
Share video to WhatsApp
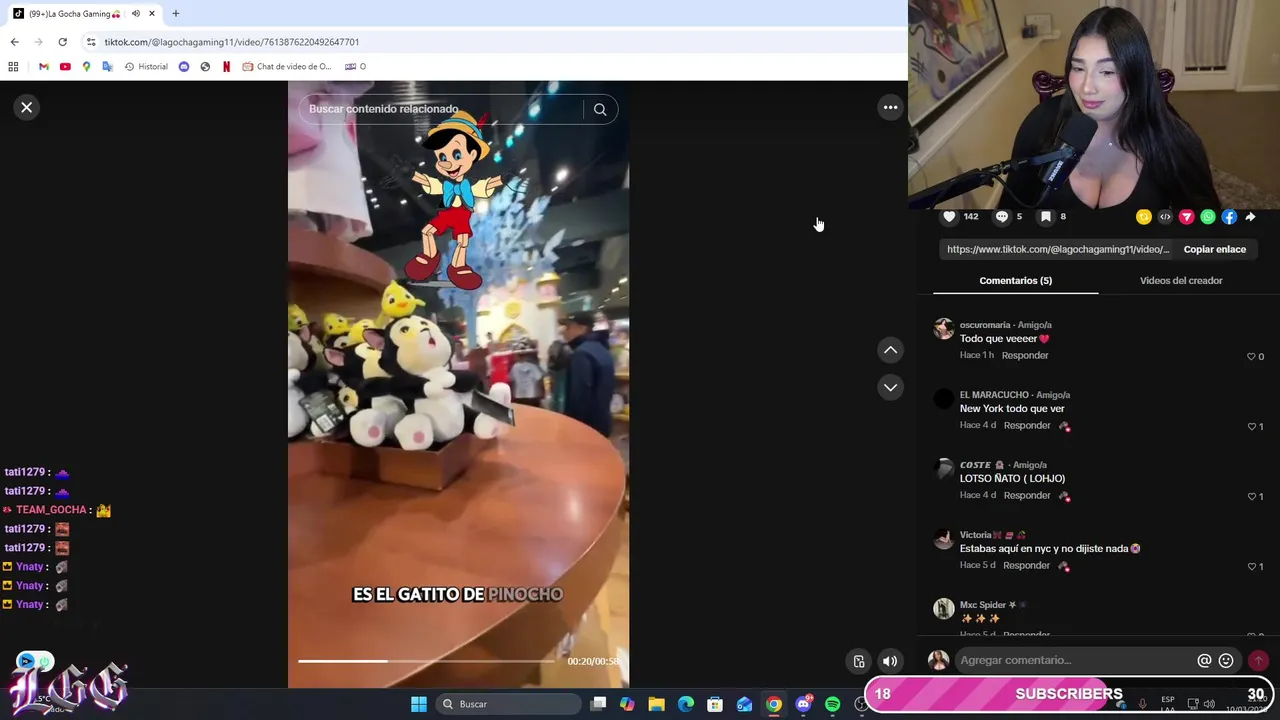[1208, 217]
